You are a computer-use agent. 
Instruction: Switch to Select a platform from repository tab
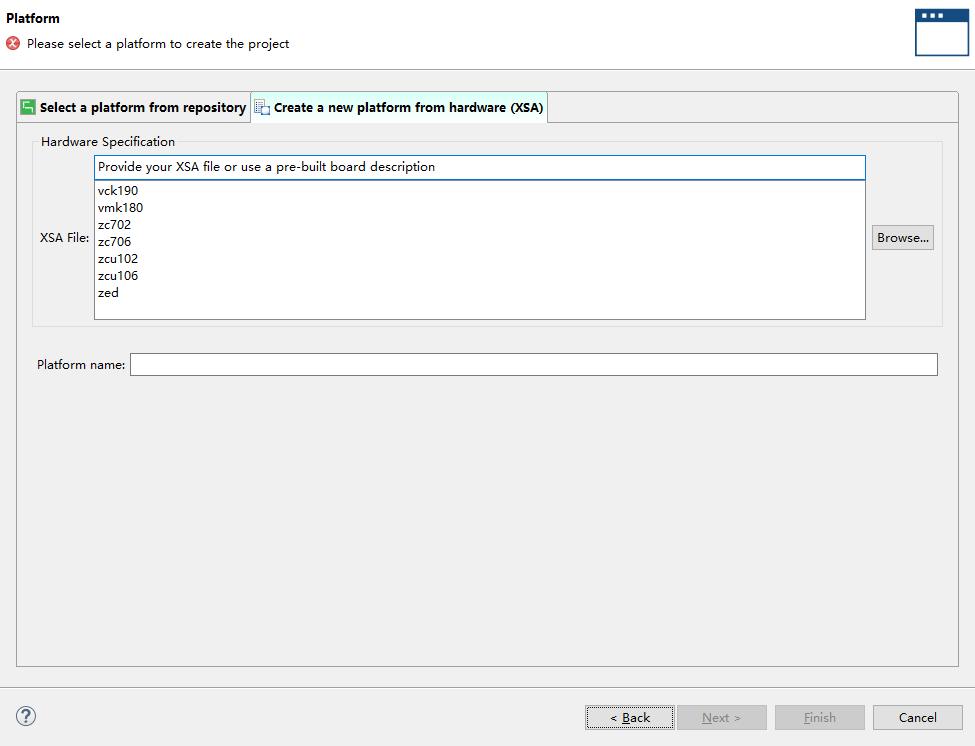coord(142,107)
